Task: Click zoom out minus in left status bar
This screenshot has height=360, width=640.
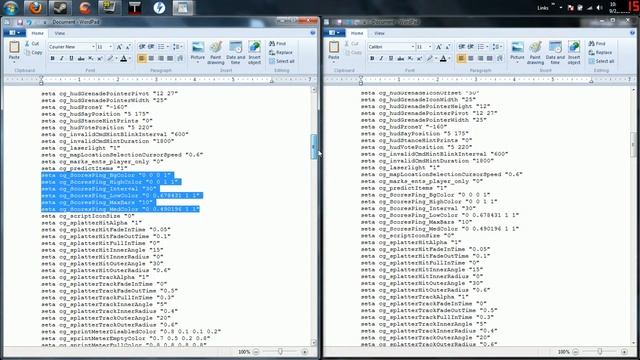Action: [x=256, y=351]
